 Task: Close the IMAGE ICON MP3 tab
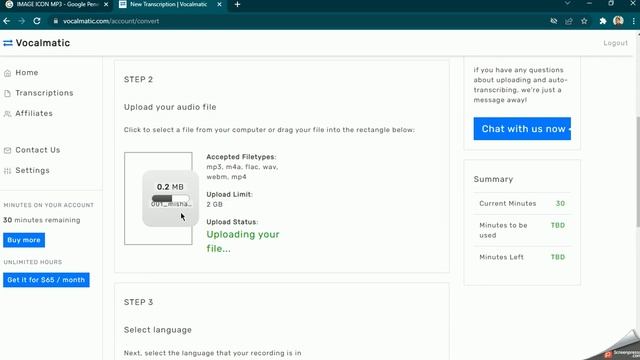pos(106,4)
